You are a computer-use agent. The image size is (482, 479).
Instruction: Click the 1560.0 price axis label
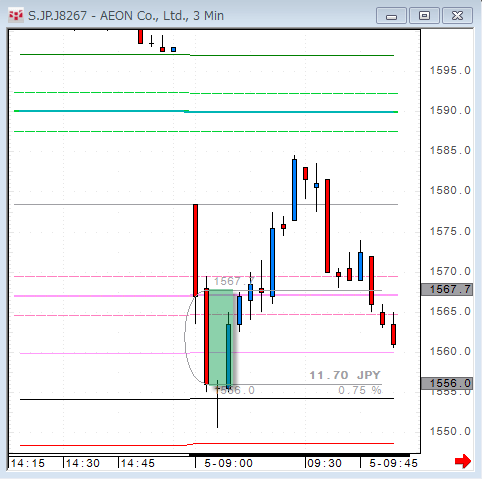450,351
